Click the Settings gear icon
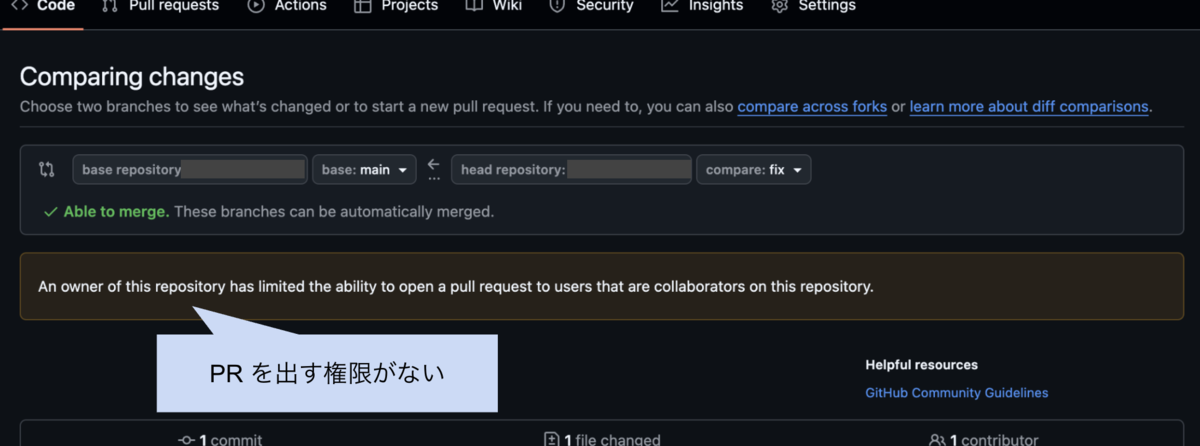 (x=779, y=6)
